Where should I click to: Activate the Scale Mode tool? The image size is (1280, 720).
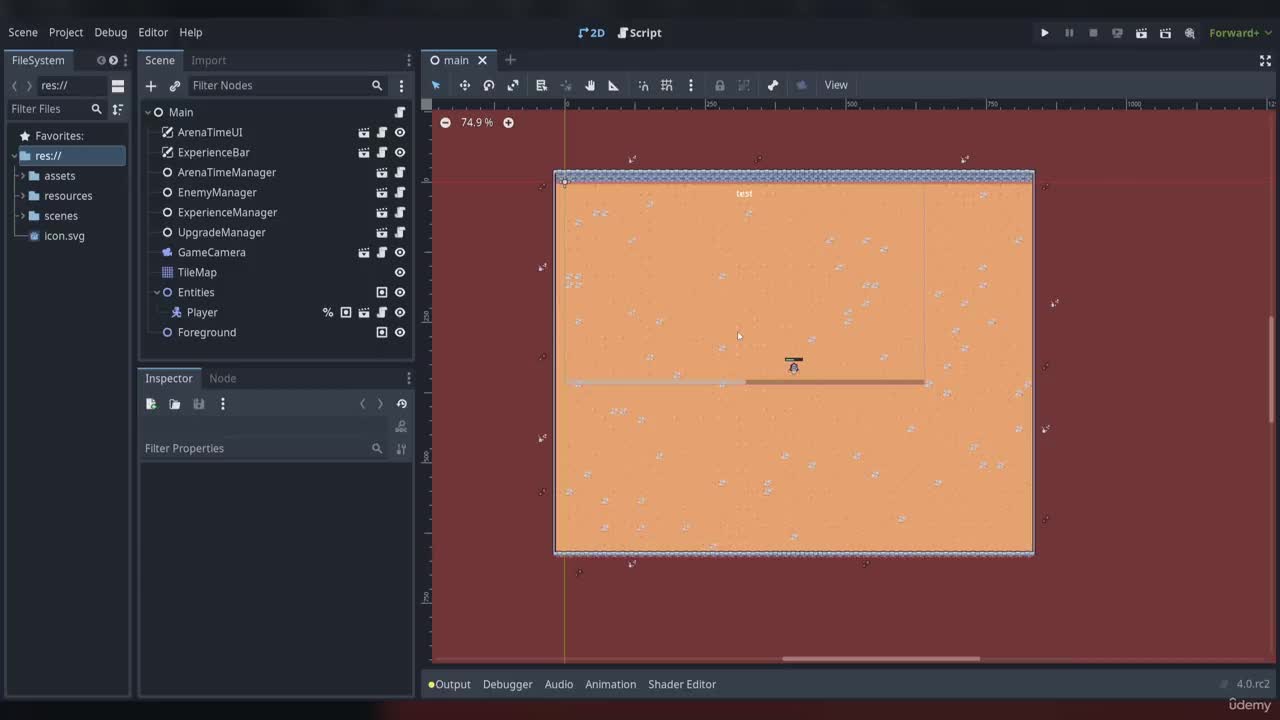[513, 85]
